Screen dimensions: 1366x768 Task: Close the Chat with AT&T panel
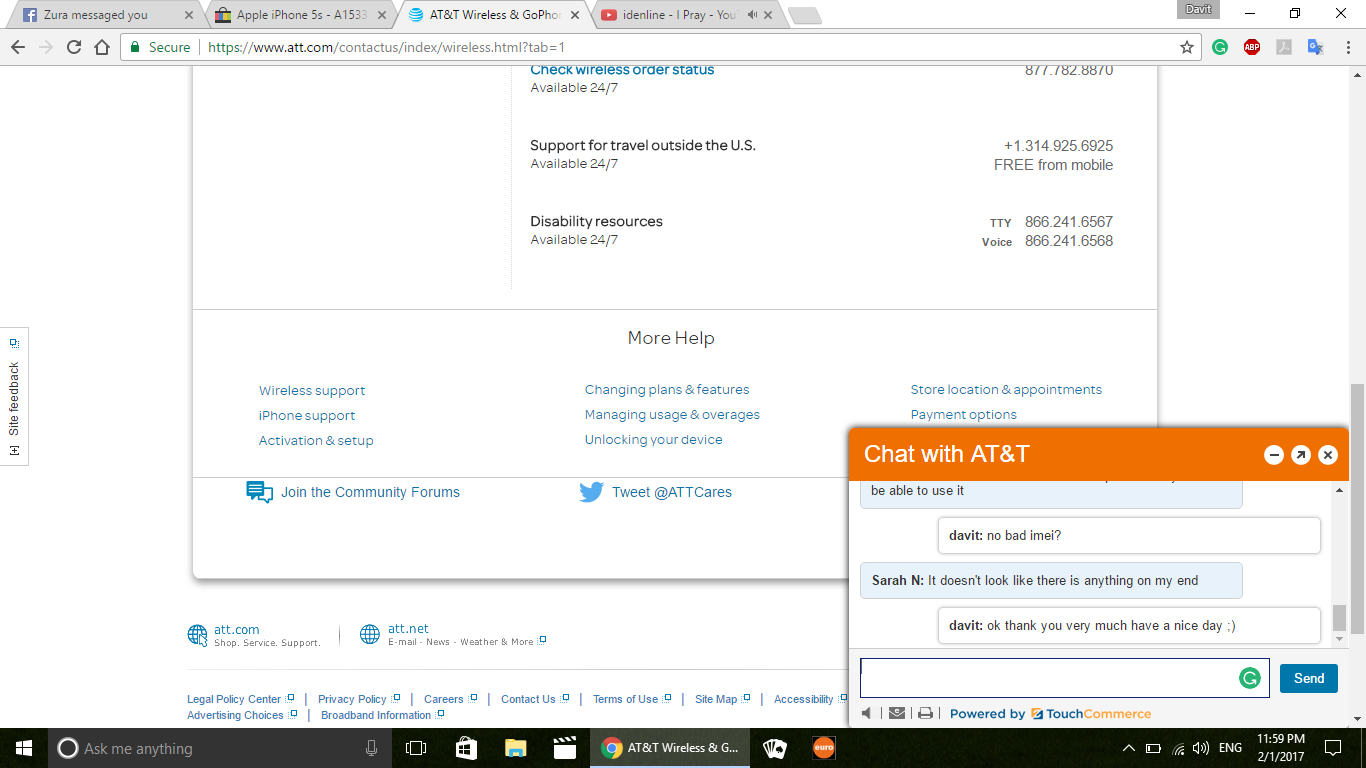[1328, 455]
